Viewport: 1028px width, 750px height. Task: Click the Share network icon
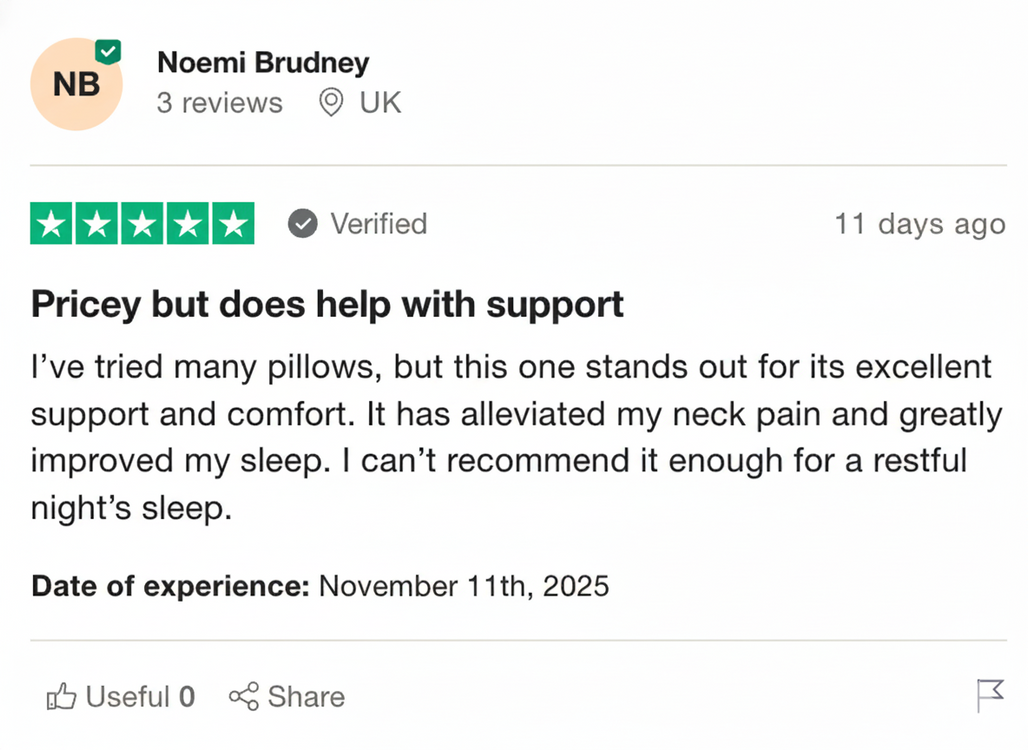244,696
